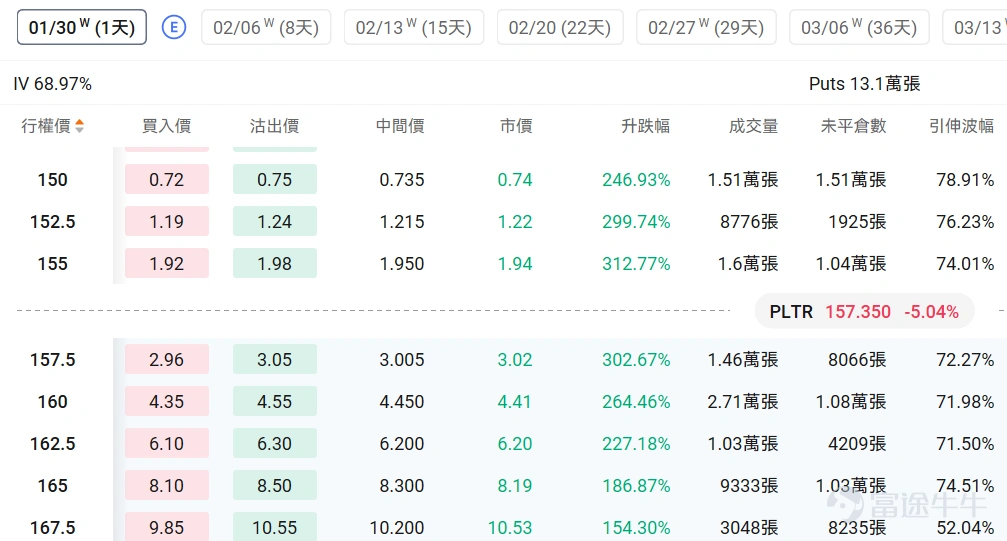Click the PLTR 157.350 price badge
This screenshot has width=1007, height=541.
864,312
